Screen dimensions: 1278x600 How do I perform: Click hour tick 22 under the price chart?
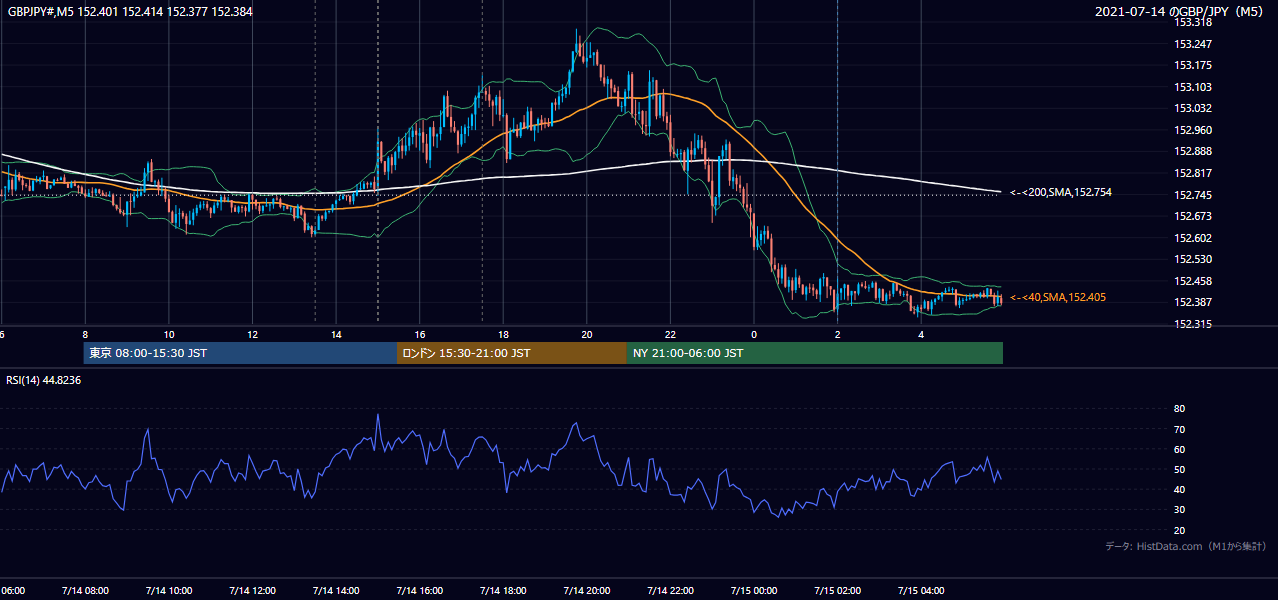click(670, 335)
